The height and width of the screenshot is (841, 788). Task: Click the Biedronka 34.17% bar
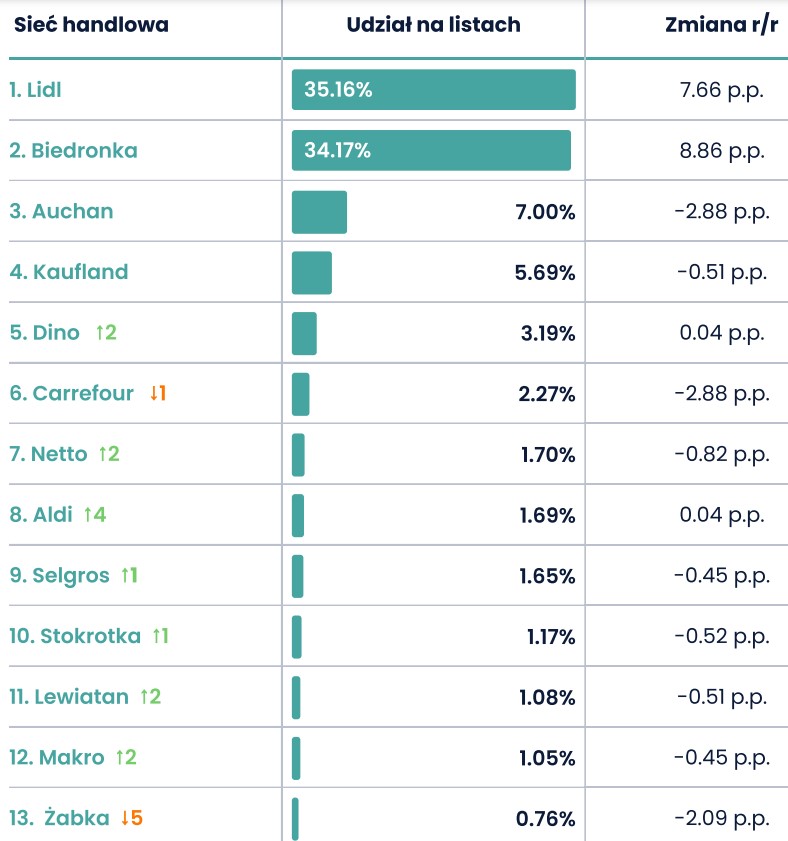click(x=431, y=150)
